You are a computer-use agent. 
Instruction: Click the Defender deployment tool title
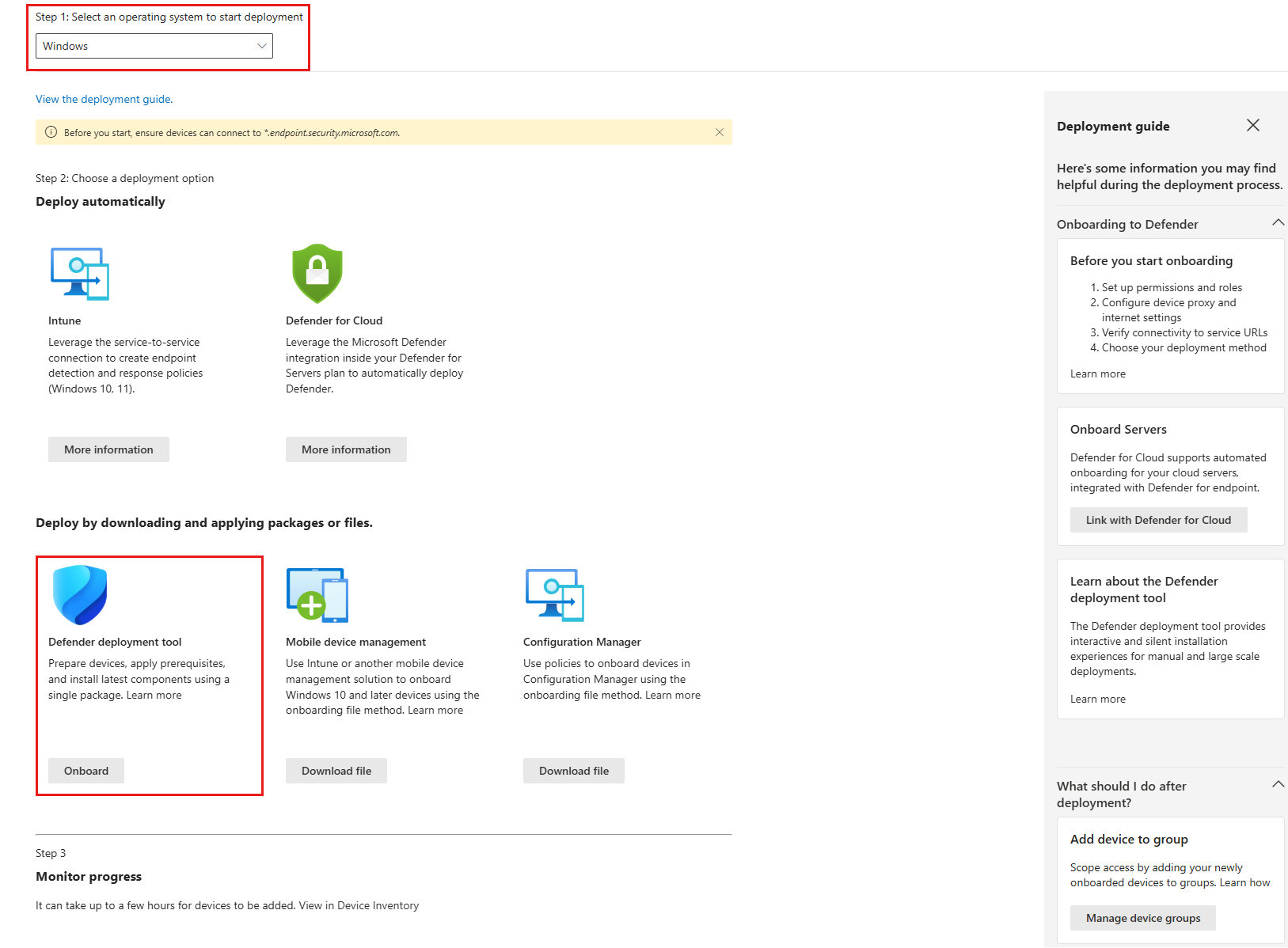pos(115,642)
